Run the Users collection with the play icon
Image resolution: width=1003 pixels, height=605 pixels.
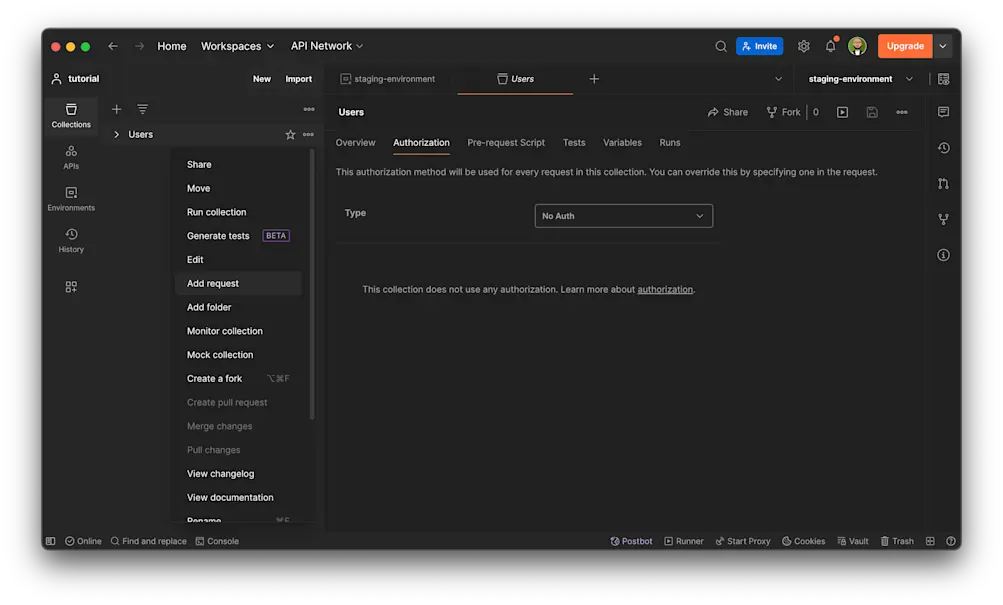(x=843, y=112)
